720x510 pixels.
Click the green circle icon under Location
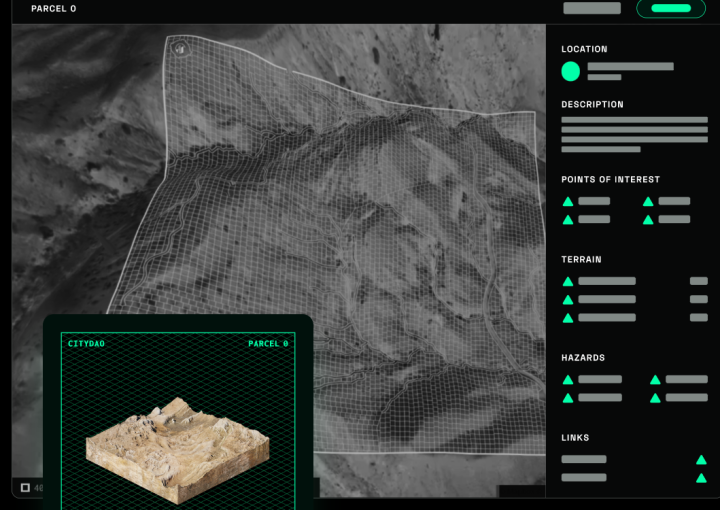(x=570, y=71)
